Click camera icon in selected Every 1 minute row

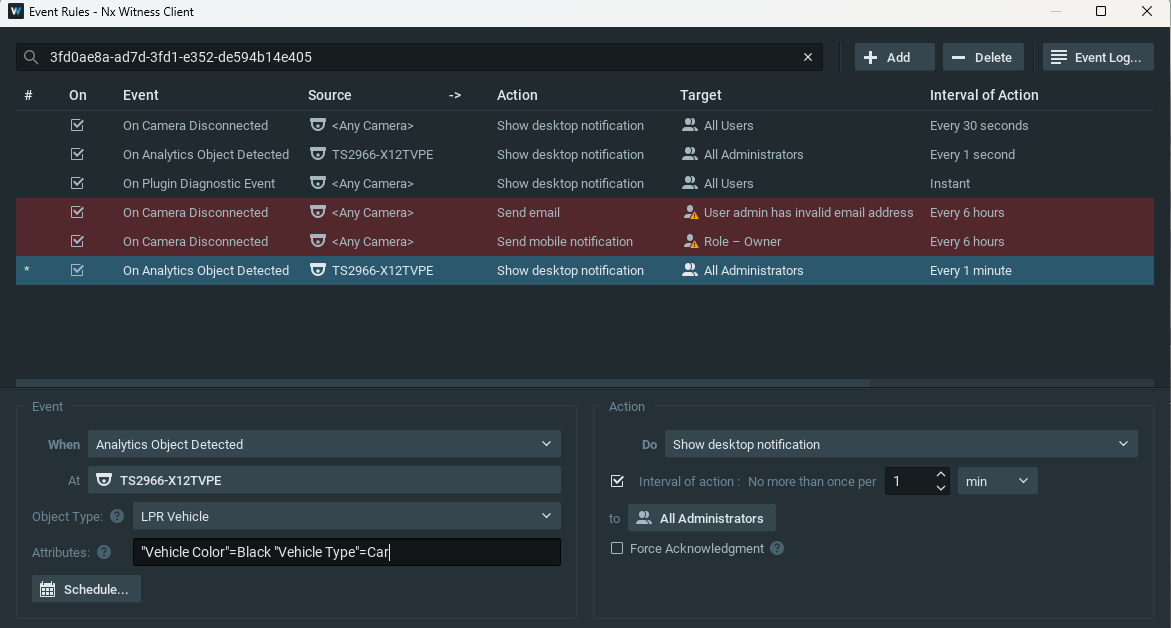coord(317,271)
